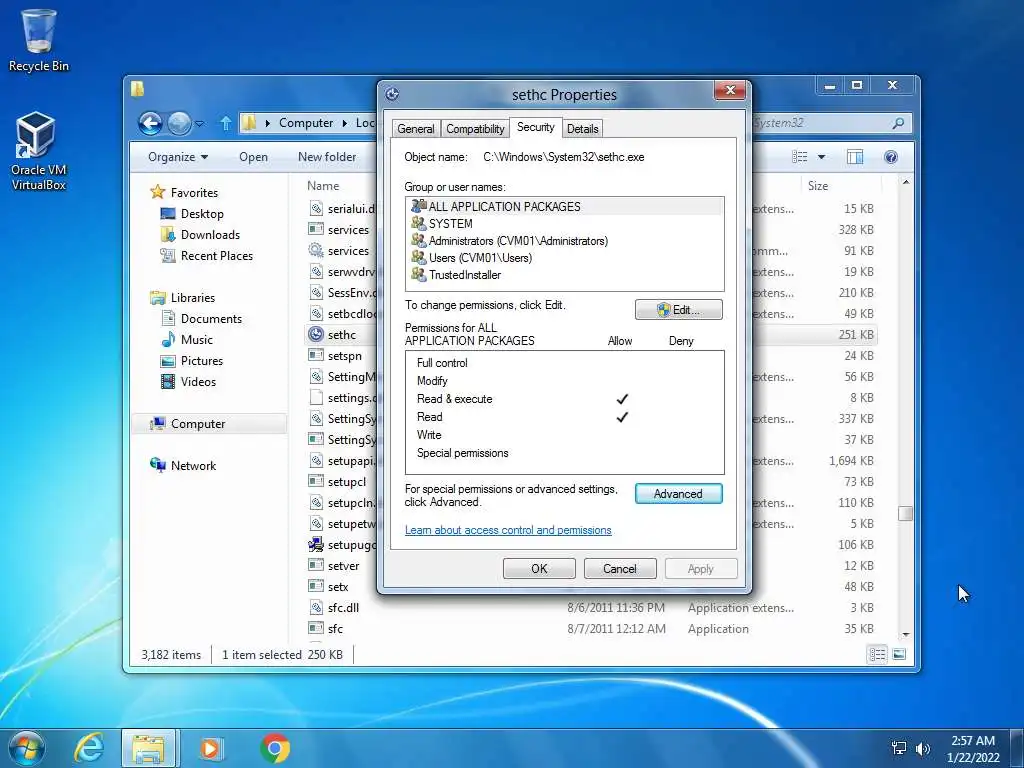Click the Explorer Back arrow button
Image resolution: width=1024 pixels, height=768 pixels.
point(150,123)
